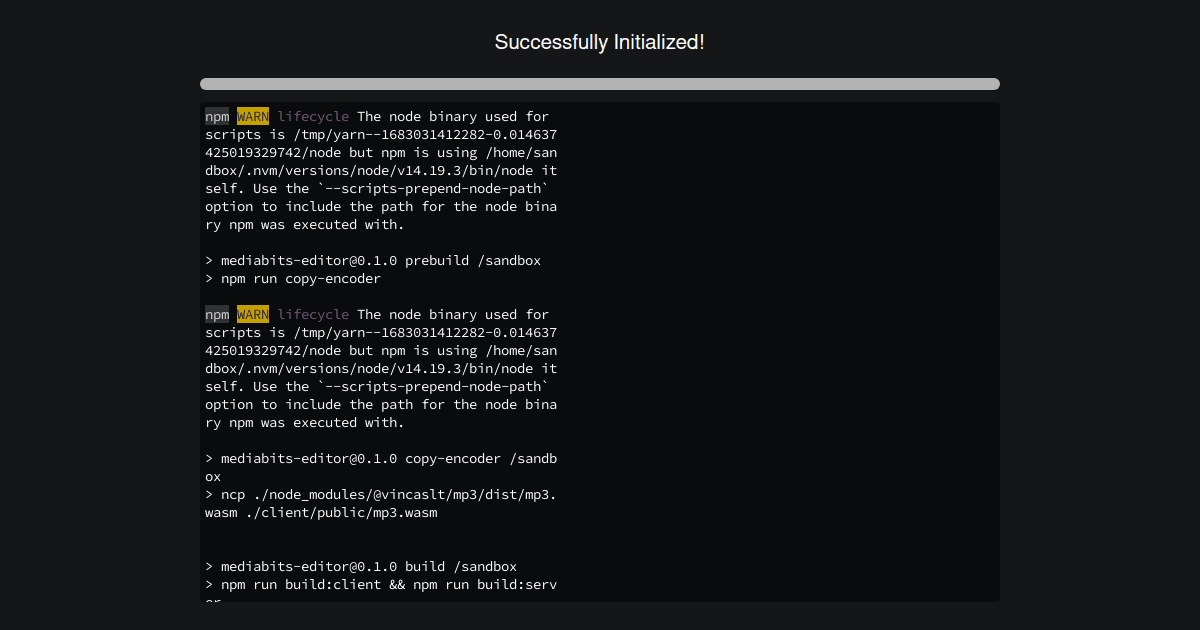
Task: Select the npm label before second WARN badge
Action: [x=216, y=314]
